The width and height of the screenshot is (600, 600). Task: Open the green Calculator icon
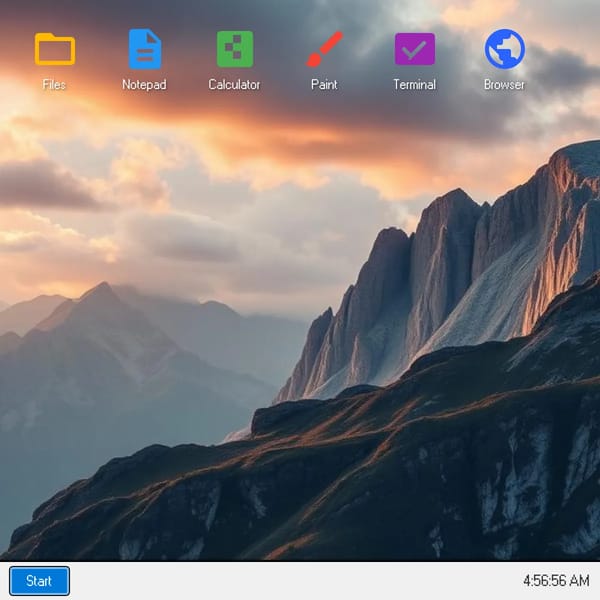[235, 49]
